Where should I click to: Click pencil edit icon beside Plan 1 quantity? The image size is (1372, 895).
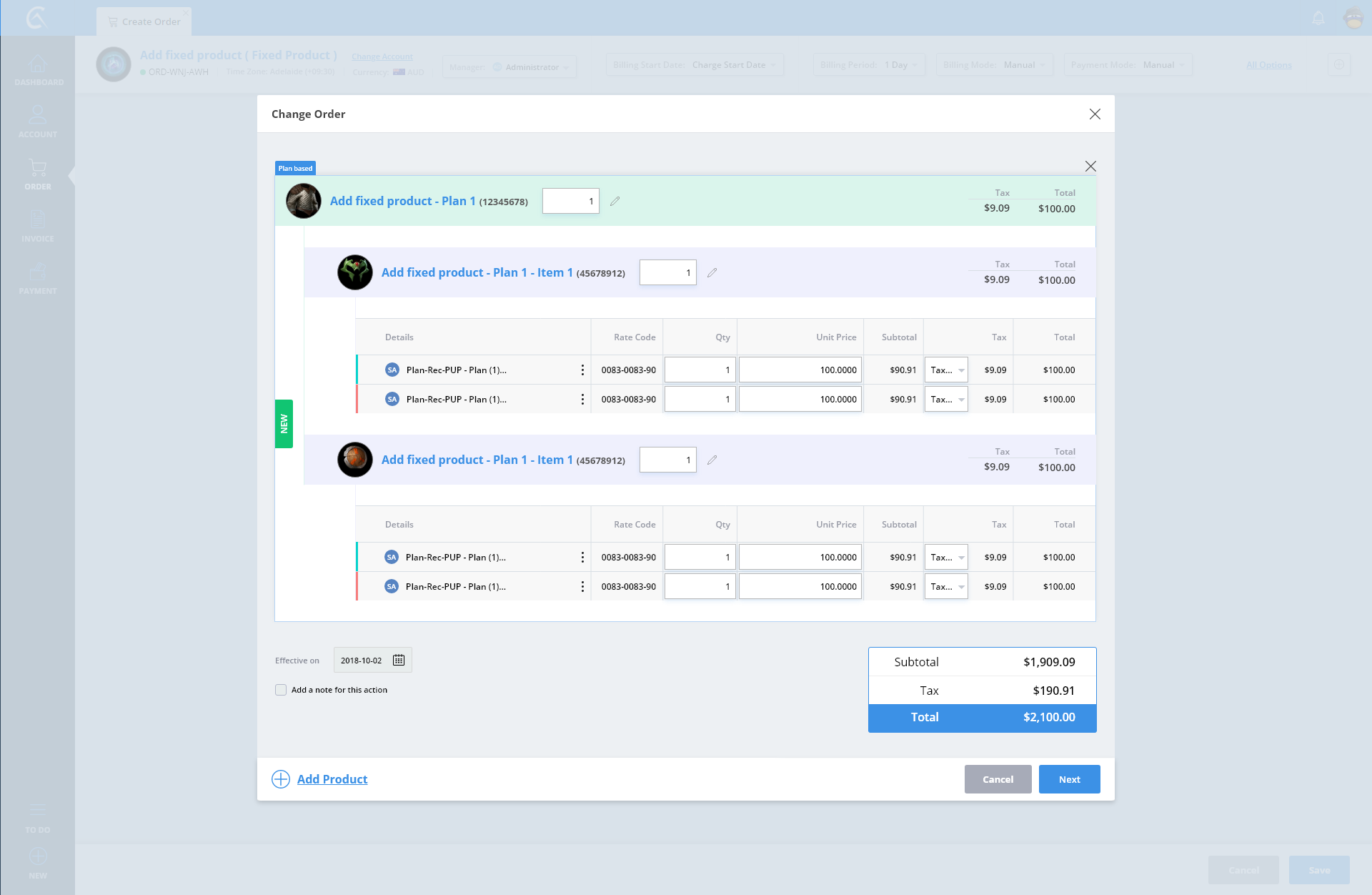[615, 201]
